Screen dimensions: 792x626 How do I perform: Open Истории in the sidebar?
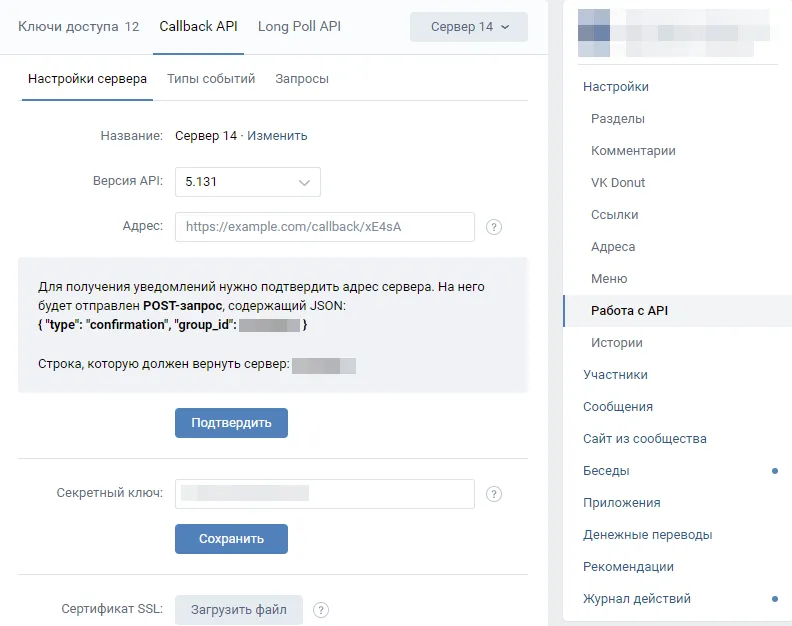click(617, 343)
